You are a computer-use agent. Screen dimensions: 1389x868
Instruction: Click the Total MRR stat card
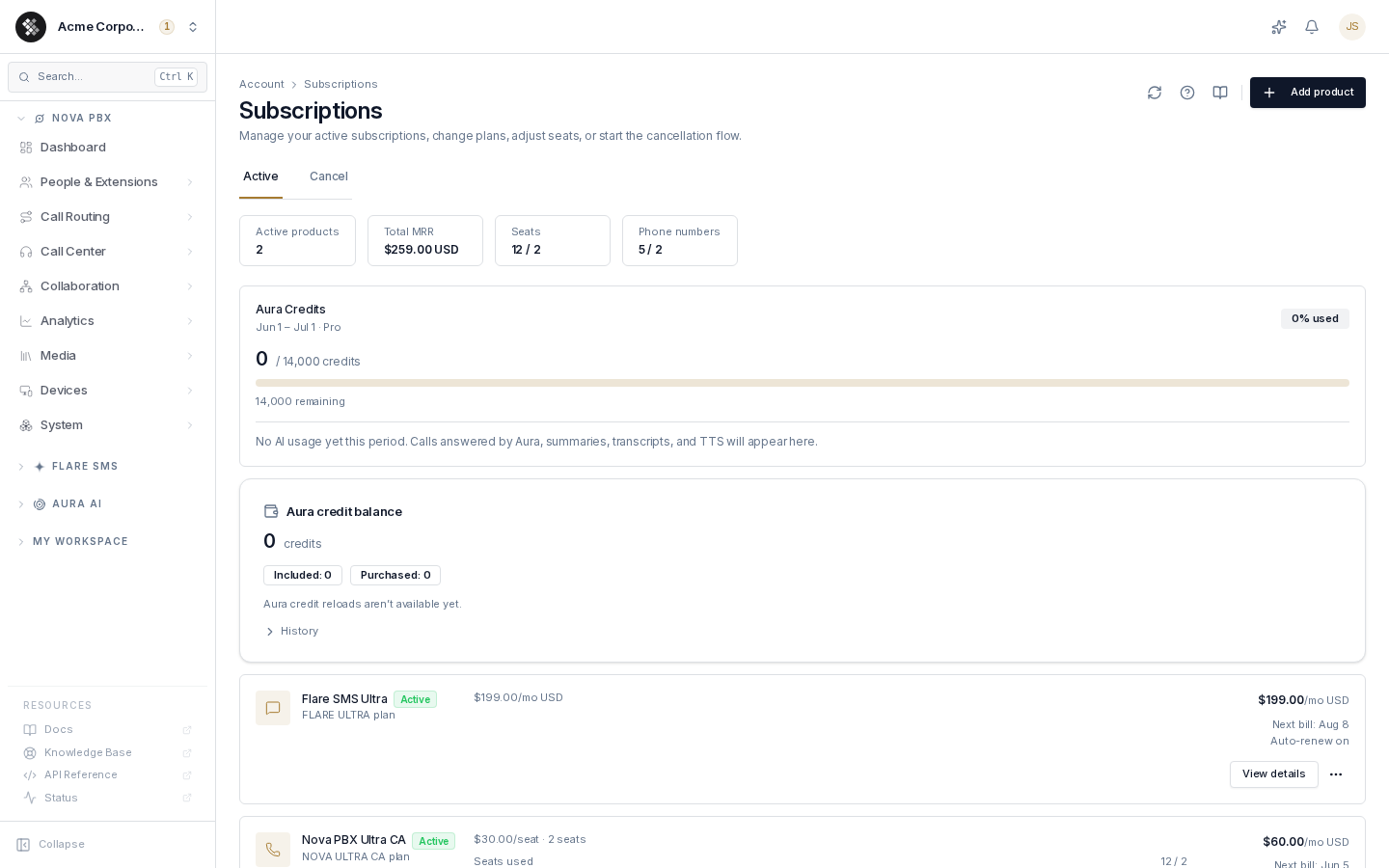point(425,241)
